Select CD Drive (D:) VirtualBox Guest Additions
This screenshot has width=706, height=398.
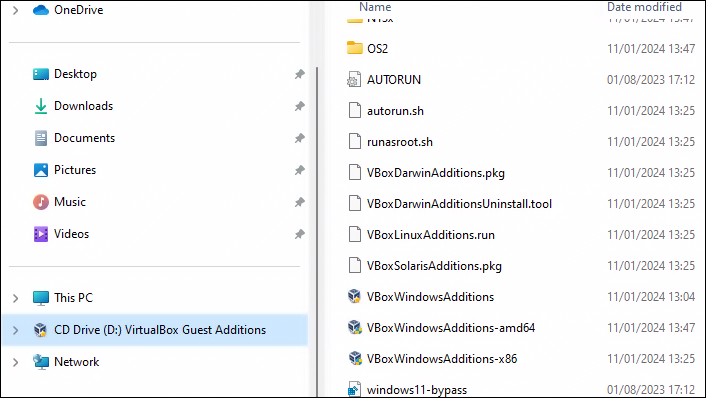(160, 330)
